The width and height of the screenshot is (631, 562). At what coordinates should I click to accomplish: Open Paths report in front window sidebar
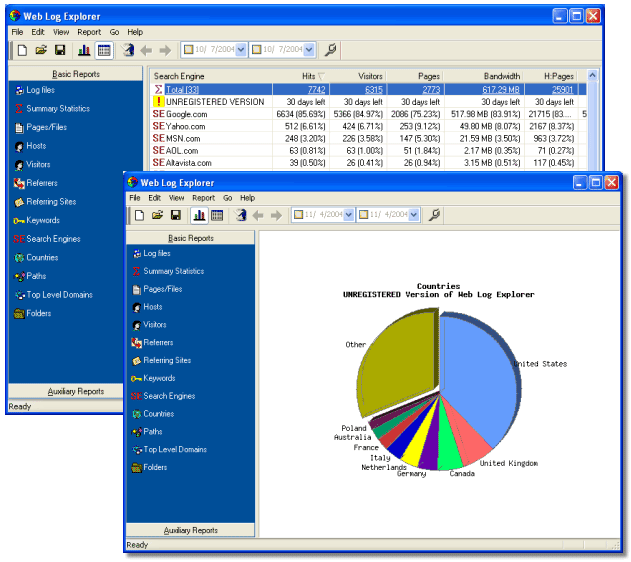pos(147,432)
